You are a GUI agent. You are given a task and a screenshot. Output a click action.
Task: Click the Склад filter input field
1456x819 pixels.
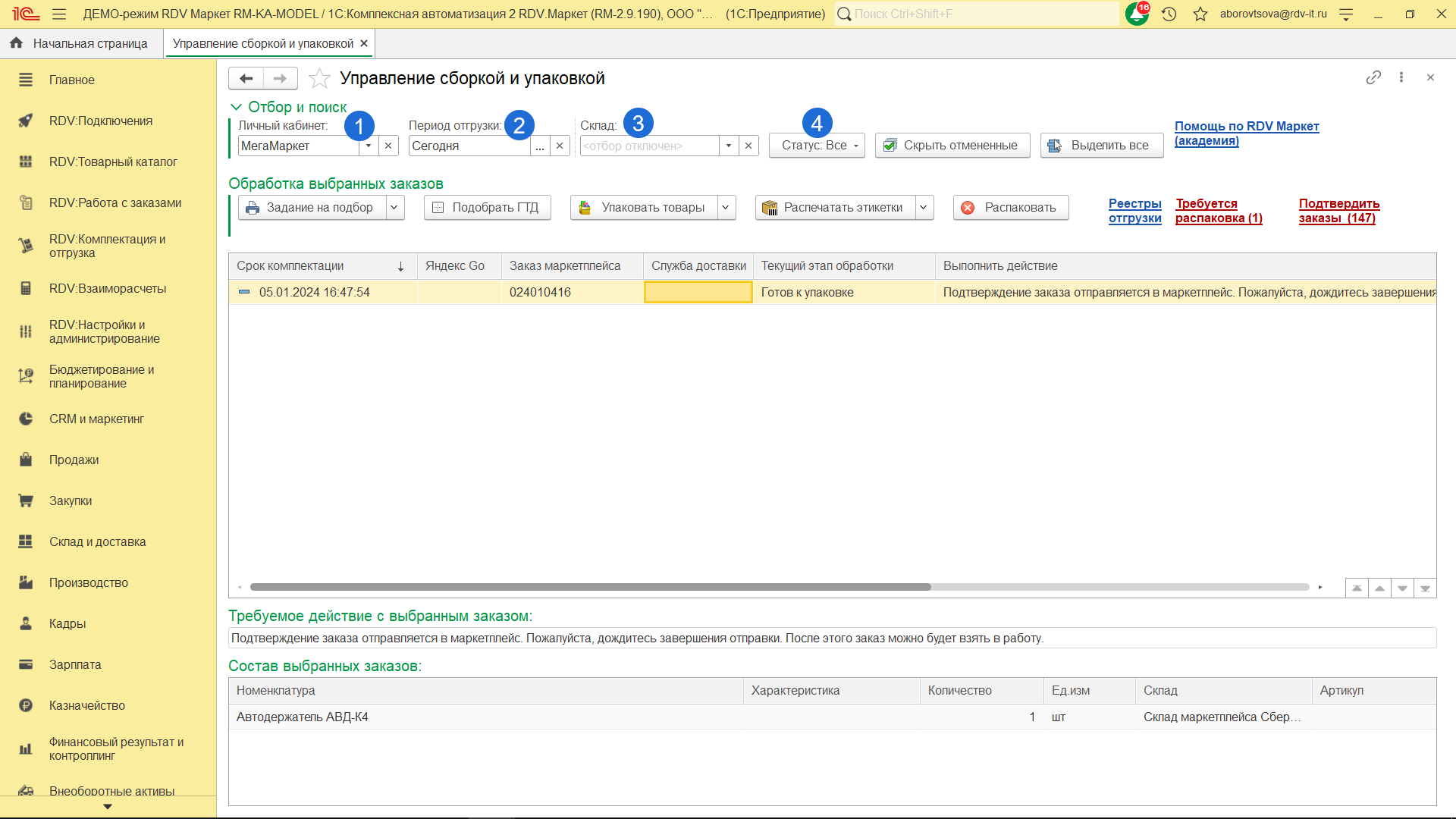coord(649,146)
